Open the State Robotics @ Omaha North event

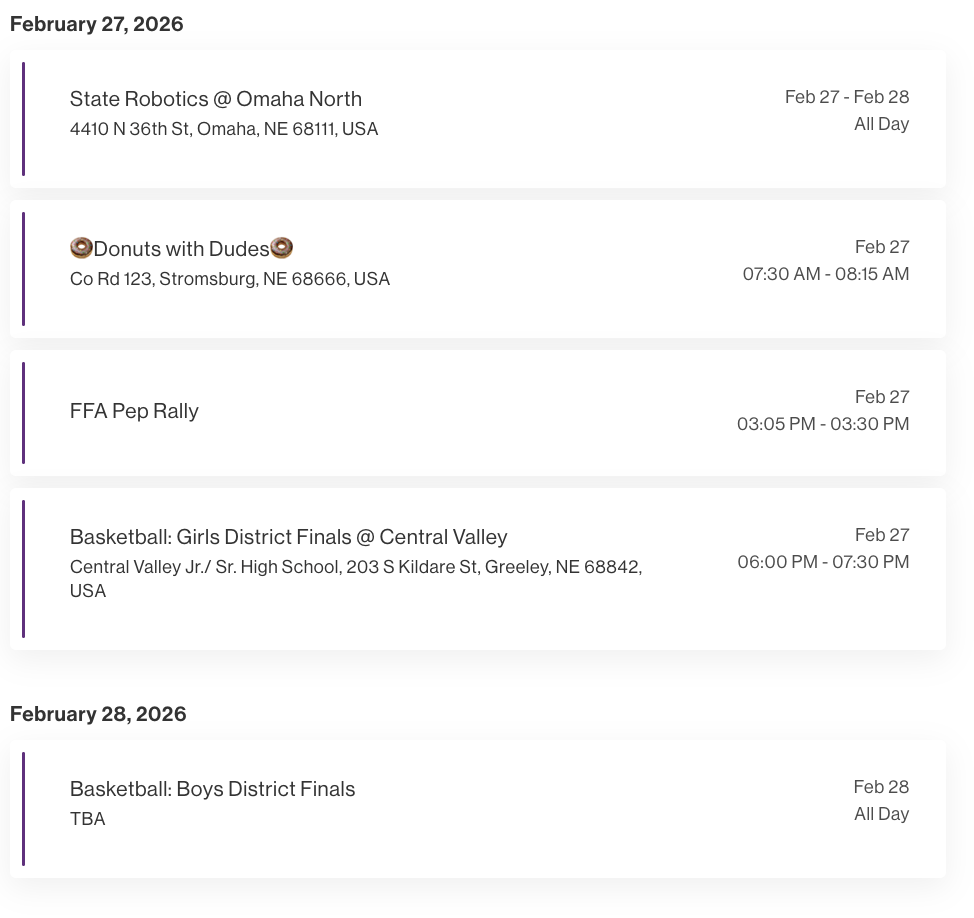click(215, 99)
